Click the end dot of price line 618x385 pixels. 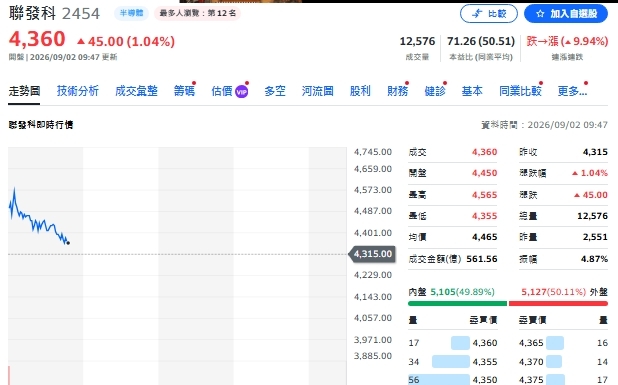pyautogui.click(x=68, y=243)
